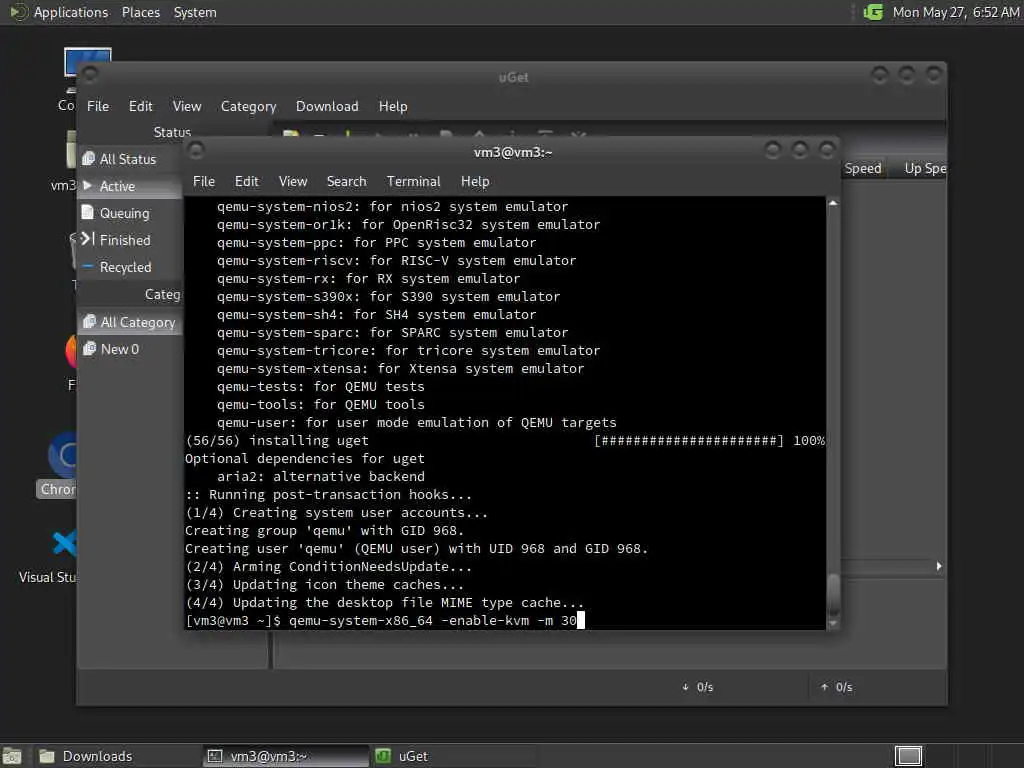Click the Queuing document icon
1024x768 pixels.
tap(88, 212)
